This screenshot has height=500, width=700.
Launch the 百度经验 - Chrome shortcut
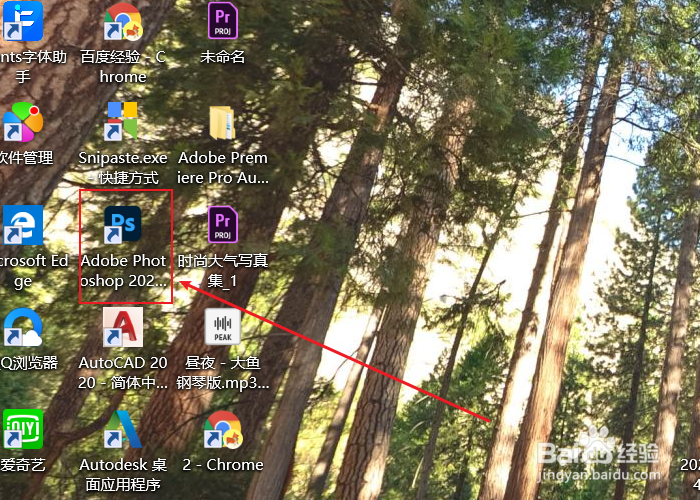point(123,21)
